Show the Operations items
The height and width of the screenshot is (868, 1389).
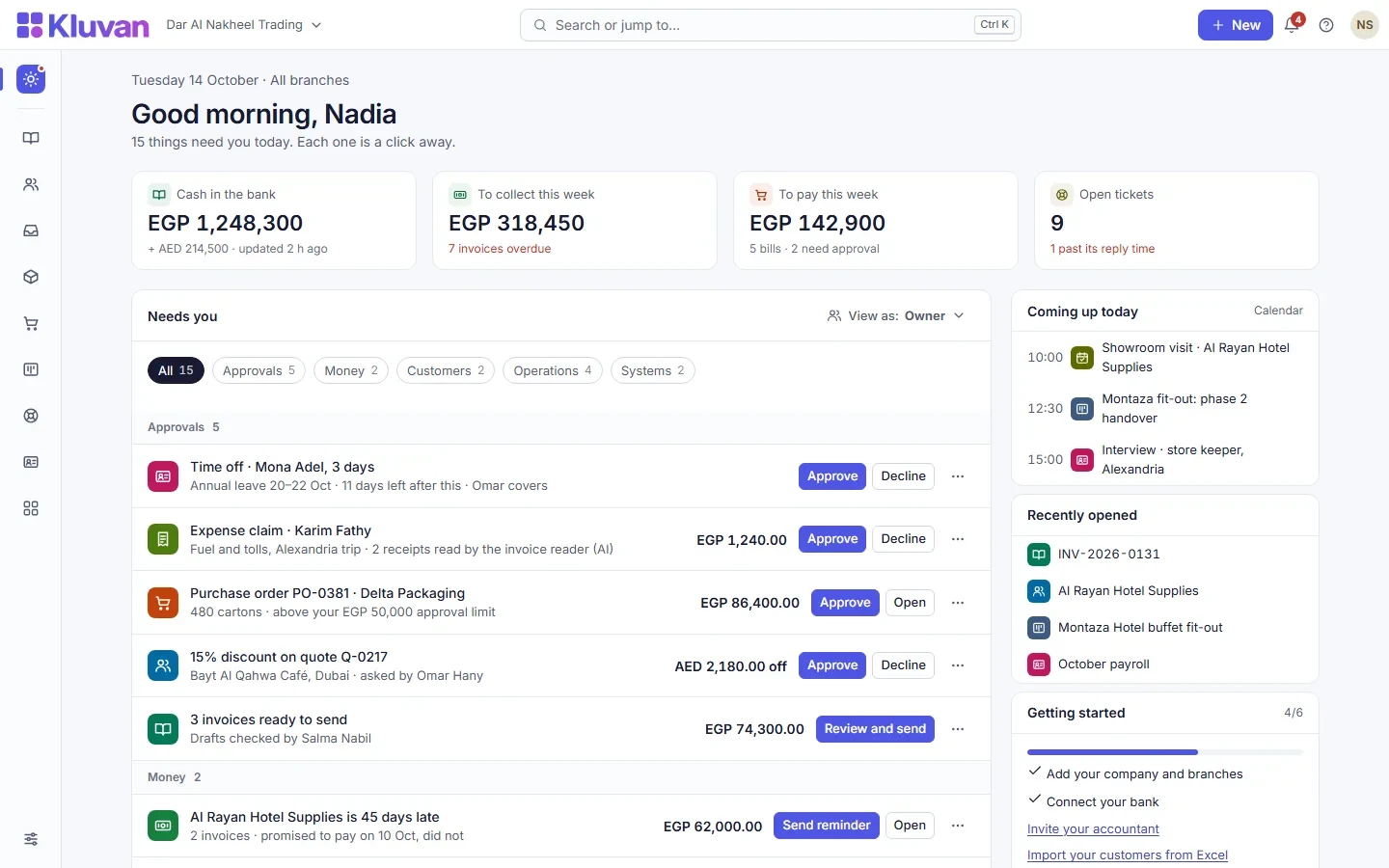pos(553,370)
